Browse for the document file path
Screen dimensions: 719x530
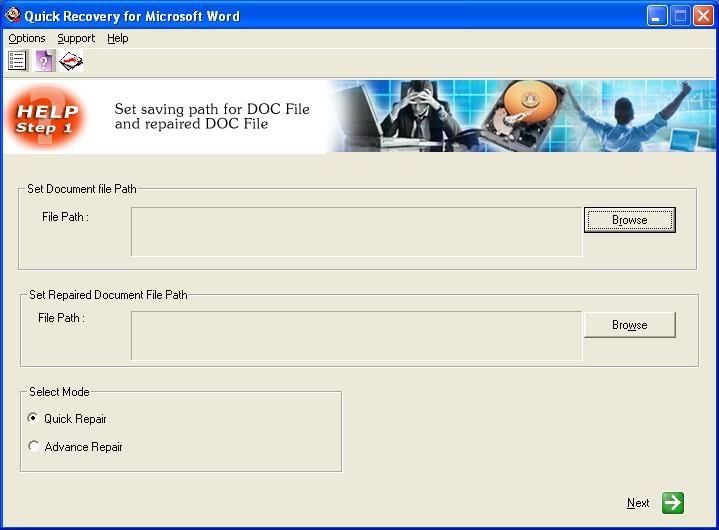pyautogui.click(x=630, y=220)
